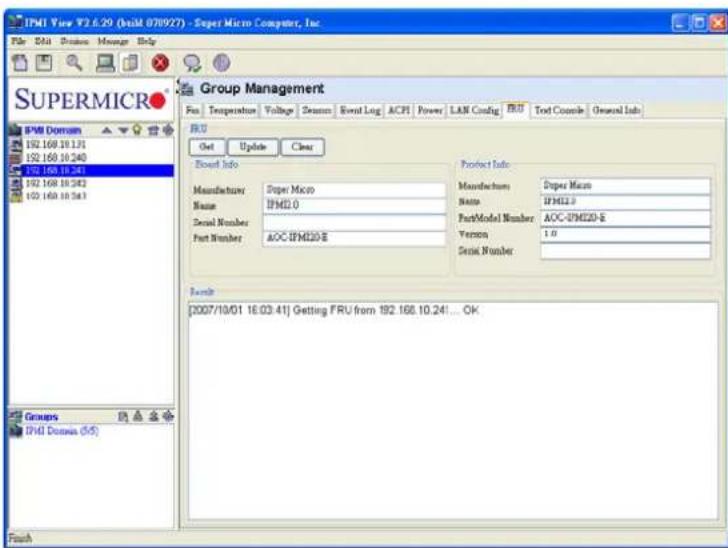
Task: Switch to the Temperature tab
Action: [x=232, y=110]
